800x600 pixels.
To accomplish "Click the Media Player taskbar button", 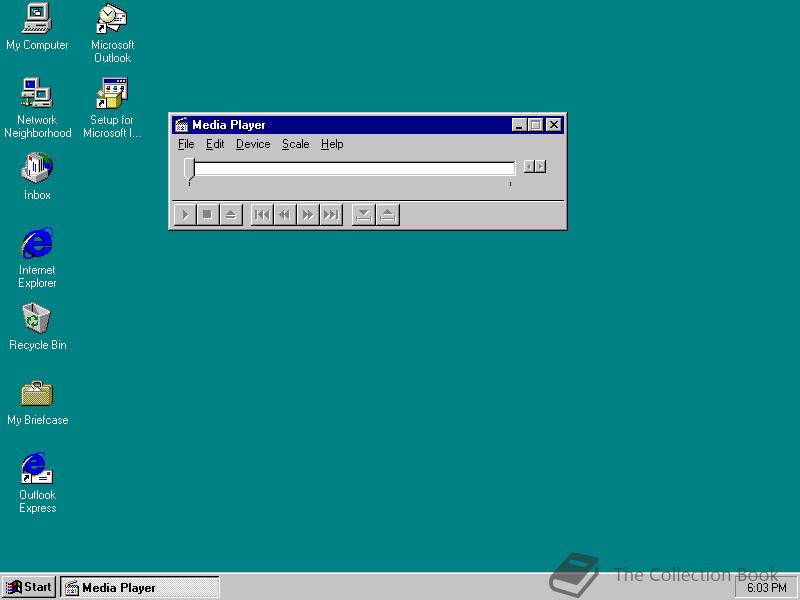I will 140,587.
